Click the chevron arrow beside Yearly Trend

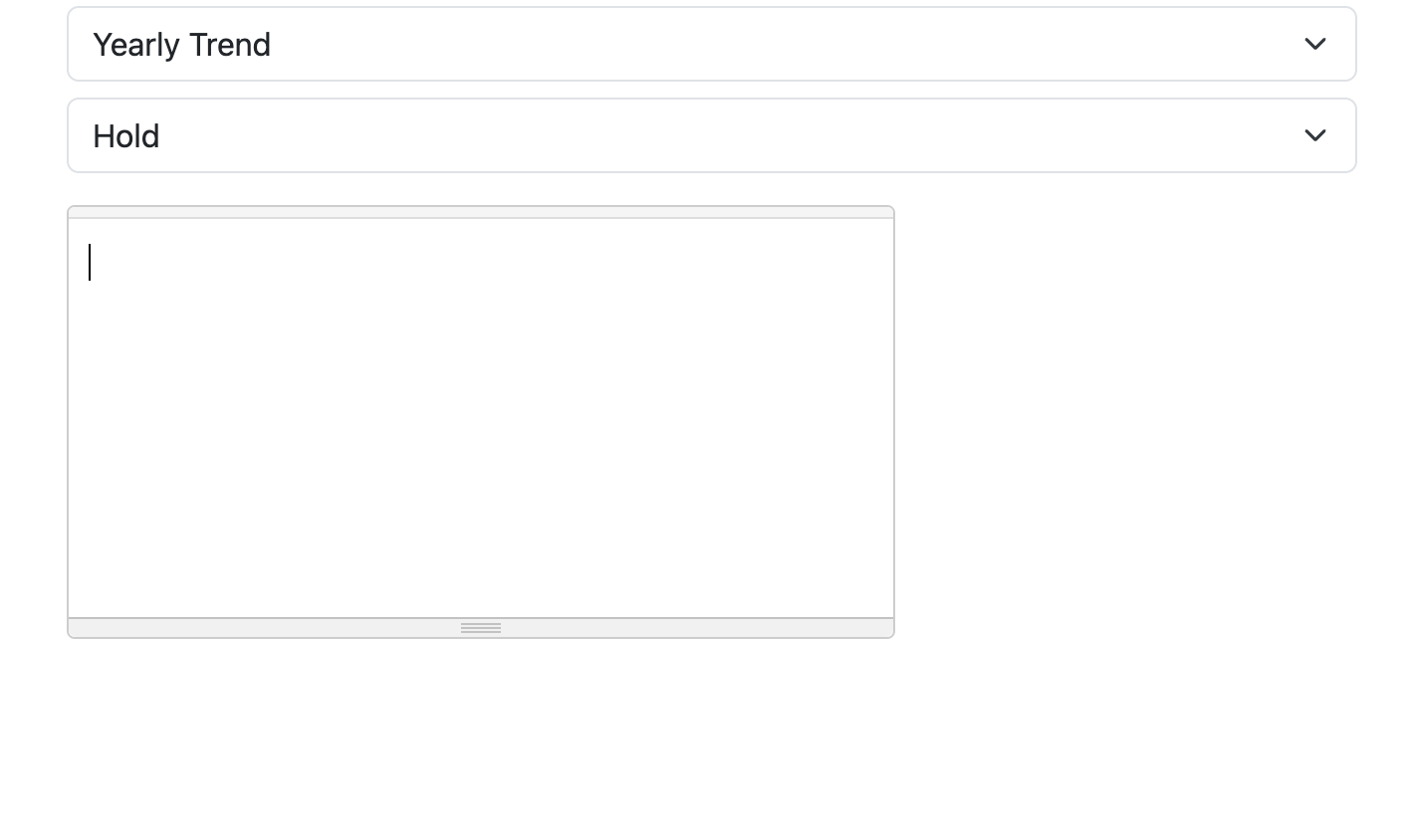(x=1314, y=44)
